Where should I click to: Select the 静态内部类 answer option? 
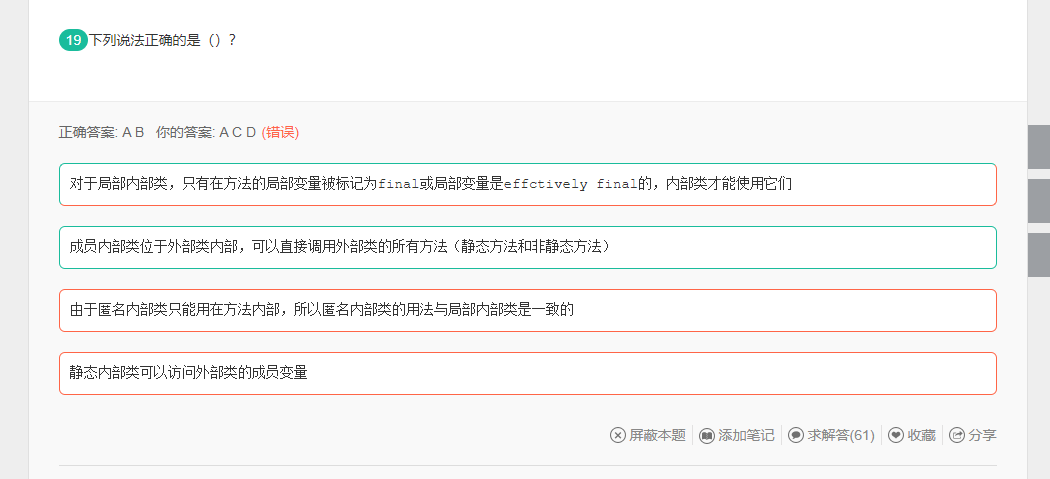point(527,373)
